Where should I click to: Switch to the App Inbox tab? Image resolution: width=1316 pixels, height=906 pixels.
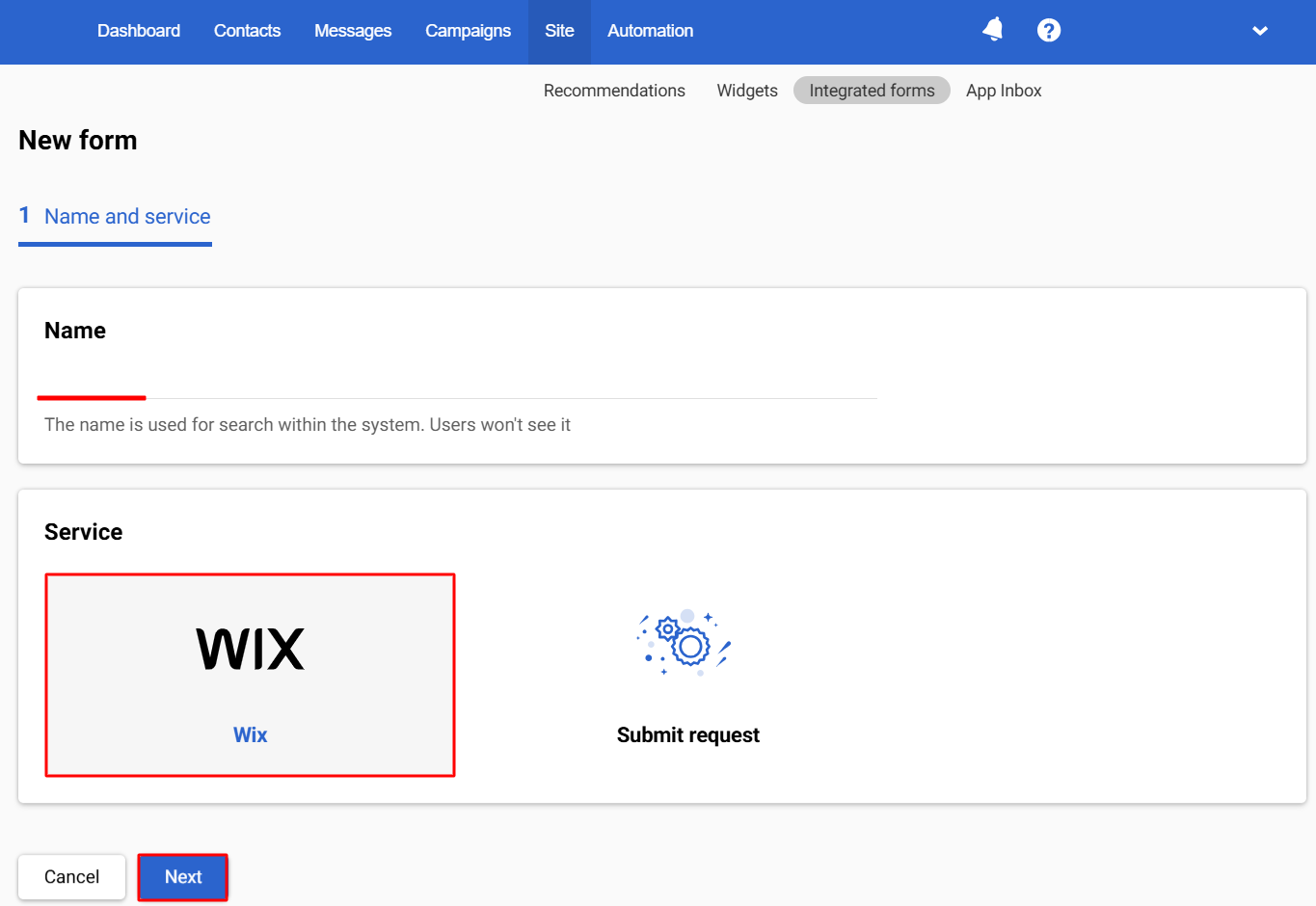(1004, 91)
